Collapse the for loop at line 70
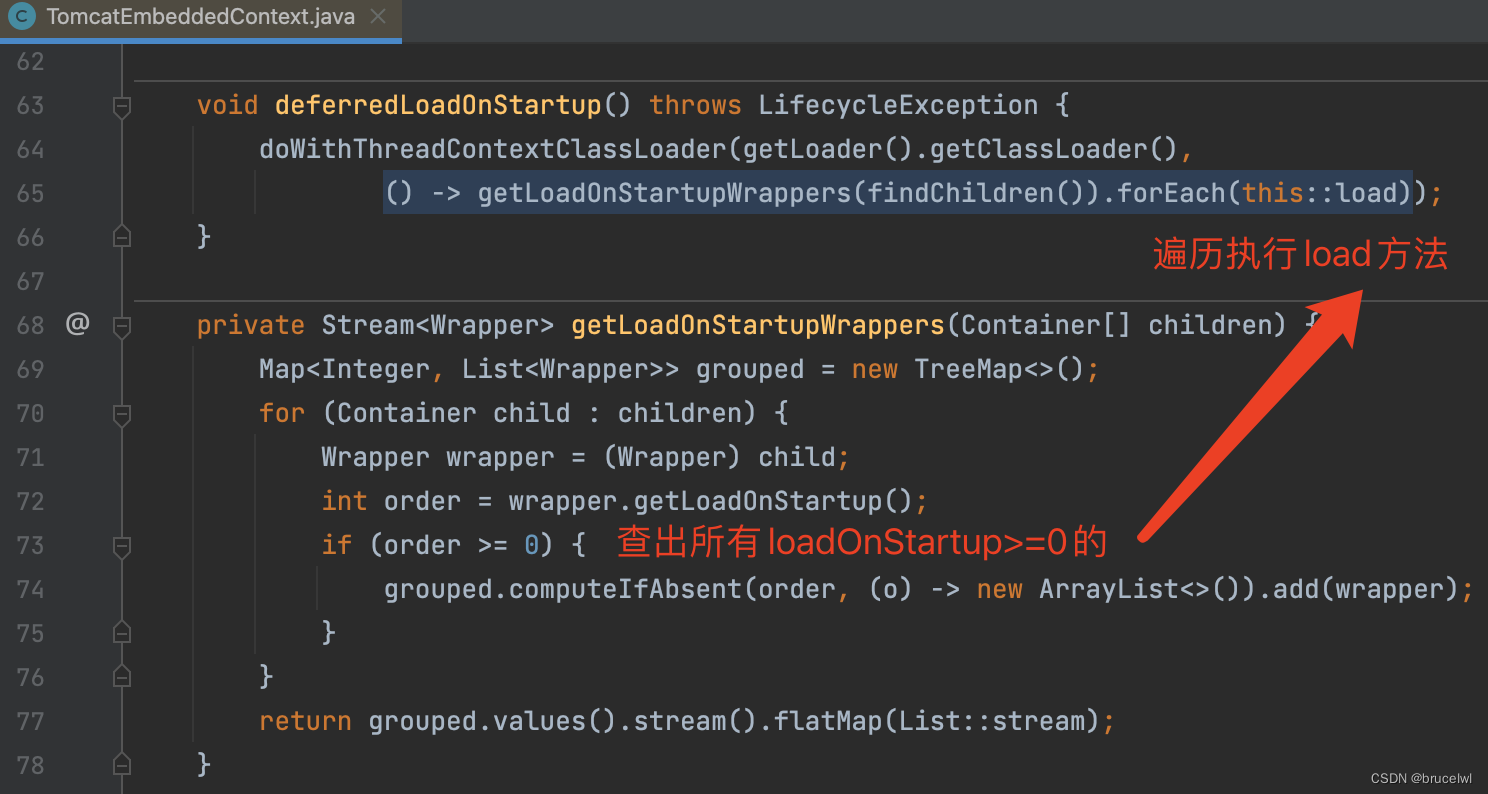 point(122,413)
